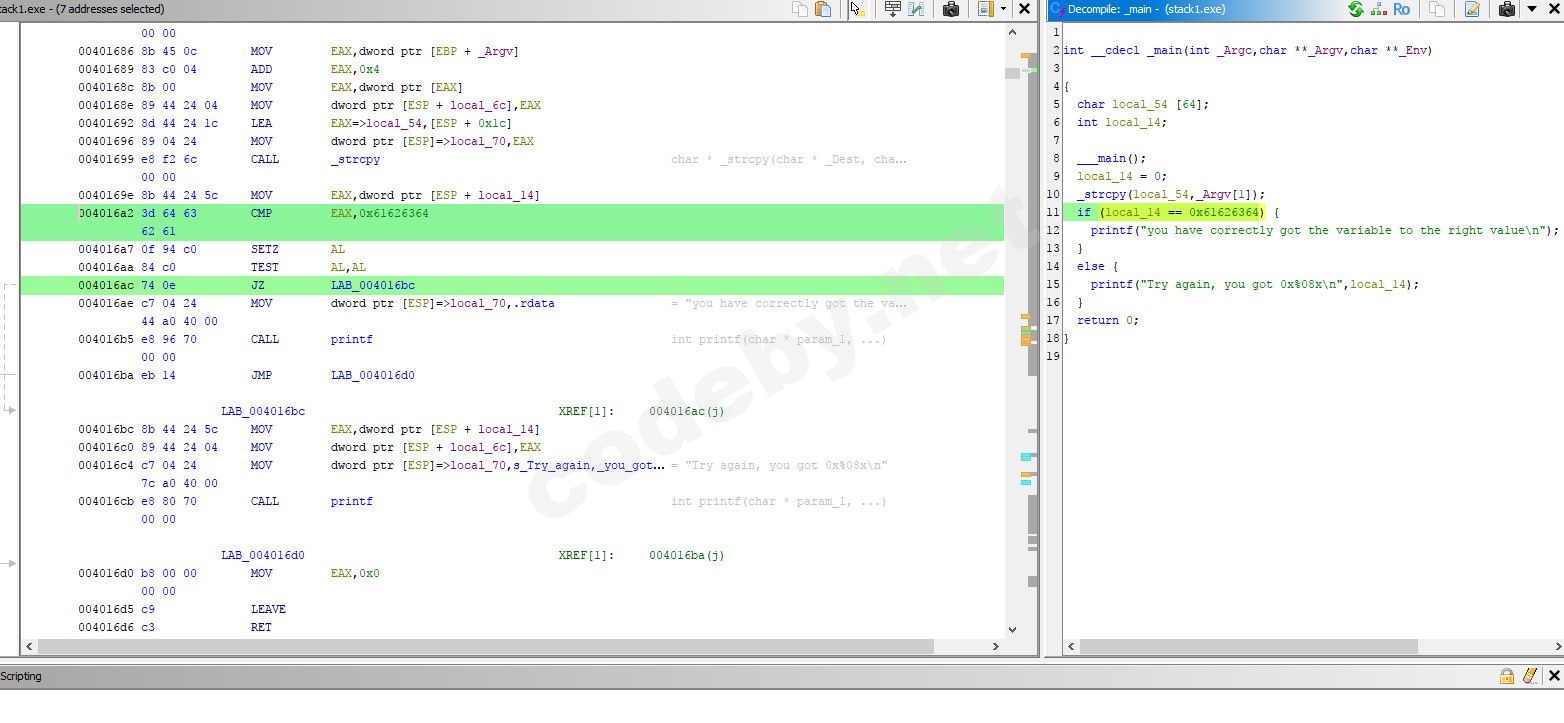Click the Decompiler export notepad icon
Viewport: 1564px width, 723px height.
pos(1472,9)
